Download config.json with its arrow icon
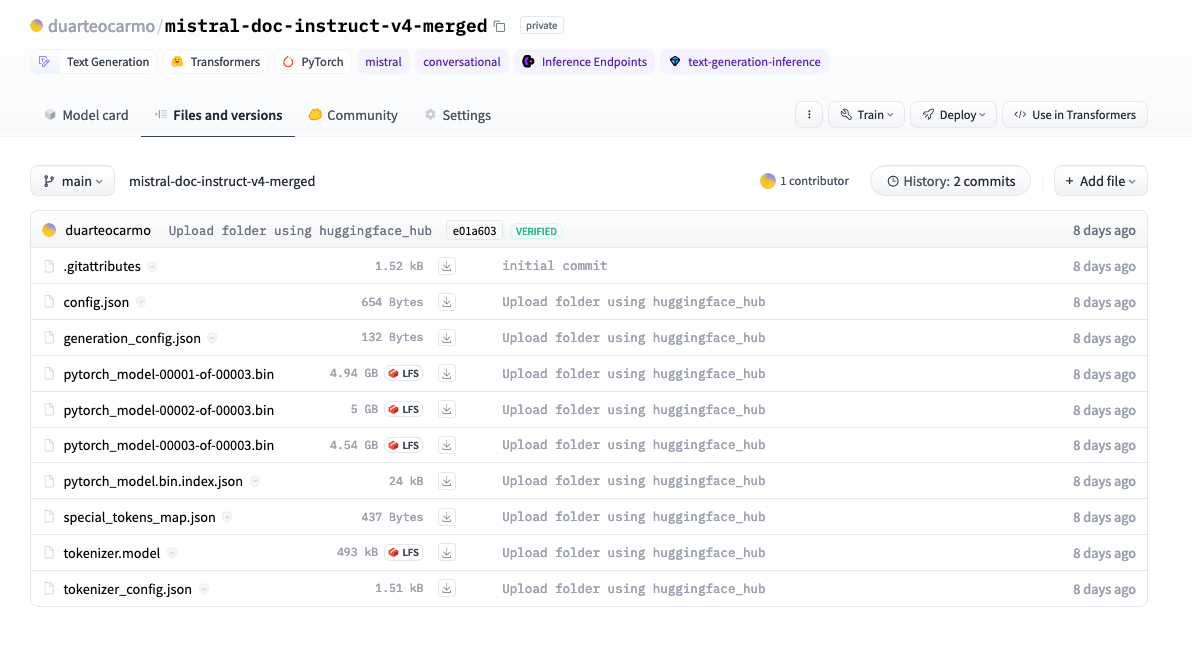The image size is (1192, 656). [447, 302]
